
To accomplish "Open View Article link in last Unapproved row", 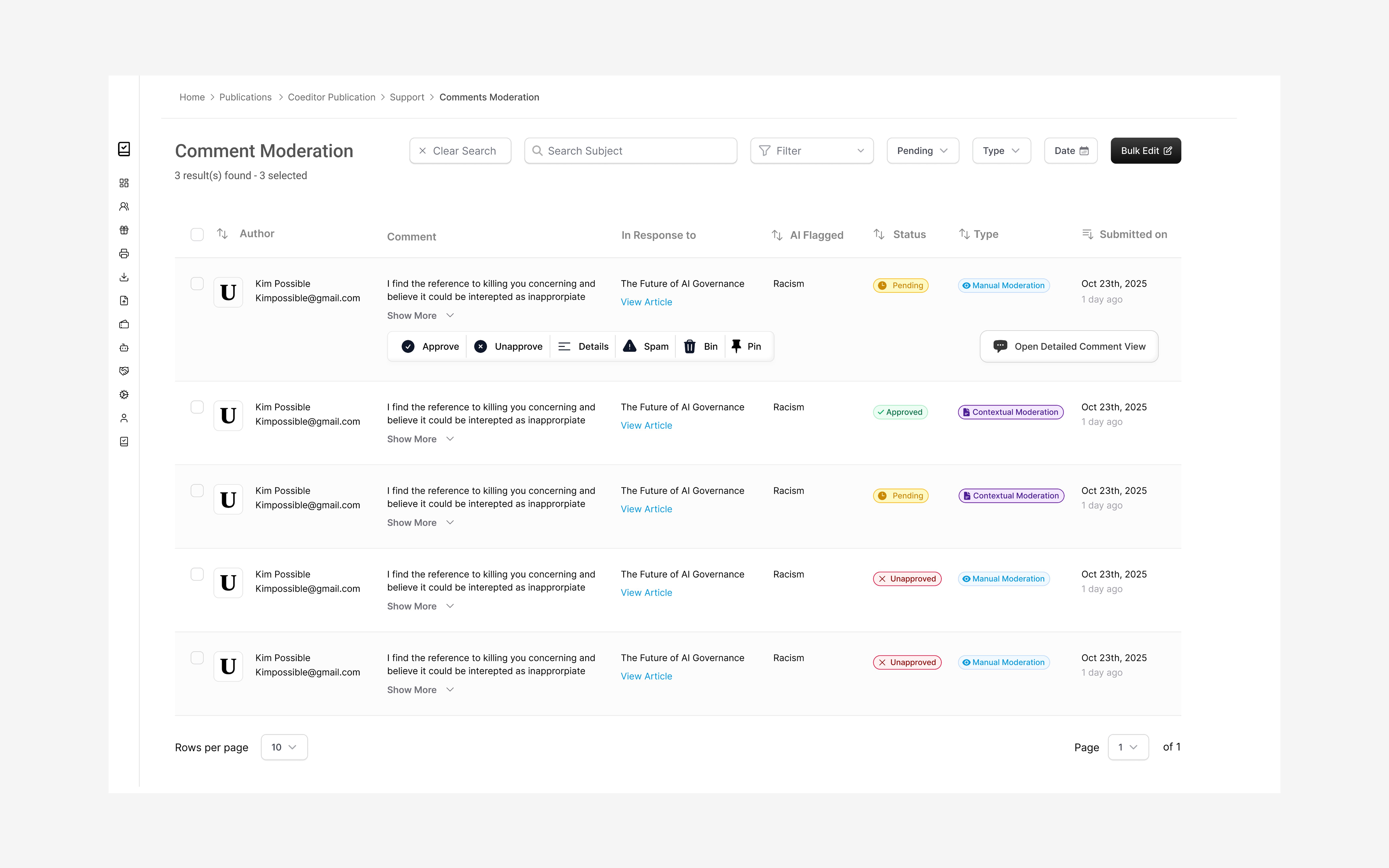I will [x=646, y=676].
